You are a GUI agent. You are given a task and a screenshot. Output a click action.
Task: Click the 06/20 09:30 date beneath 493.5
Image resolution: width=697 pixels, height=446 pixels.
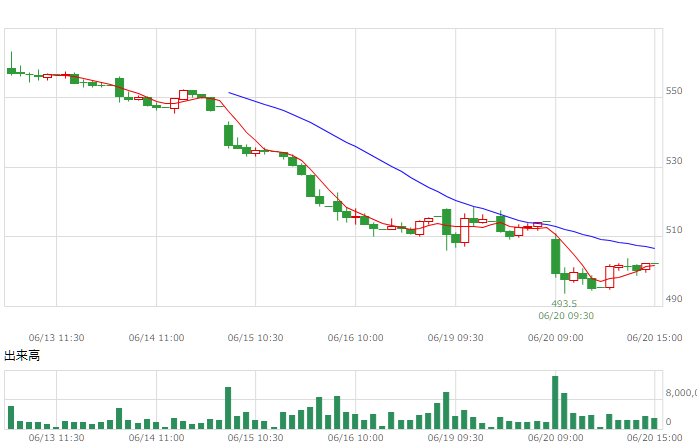point(566,316)
